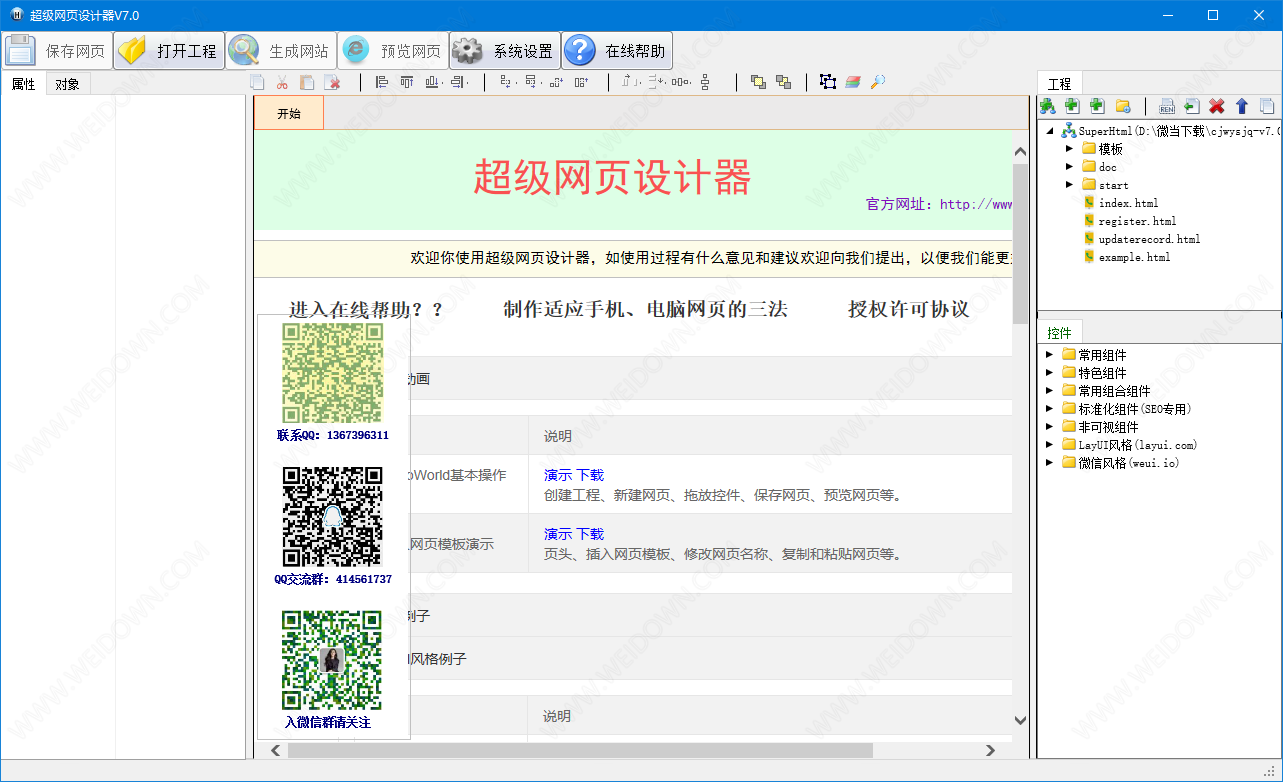Click the blue up arrow icon
Viewport: 1283px width, 782px height.
tap(1241, 106)
